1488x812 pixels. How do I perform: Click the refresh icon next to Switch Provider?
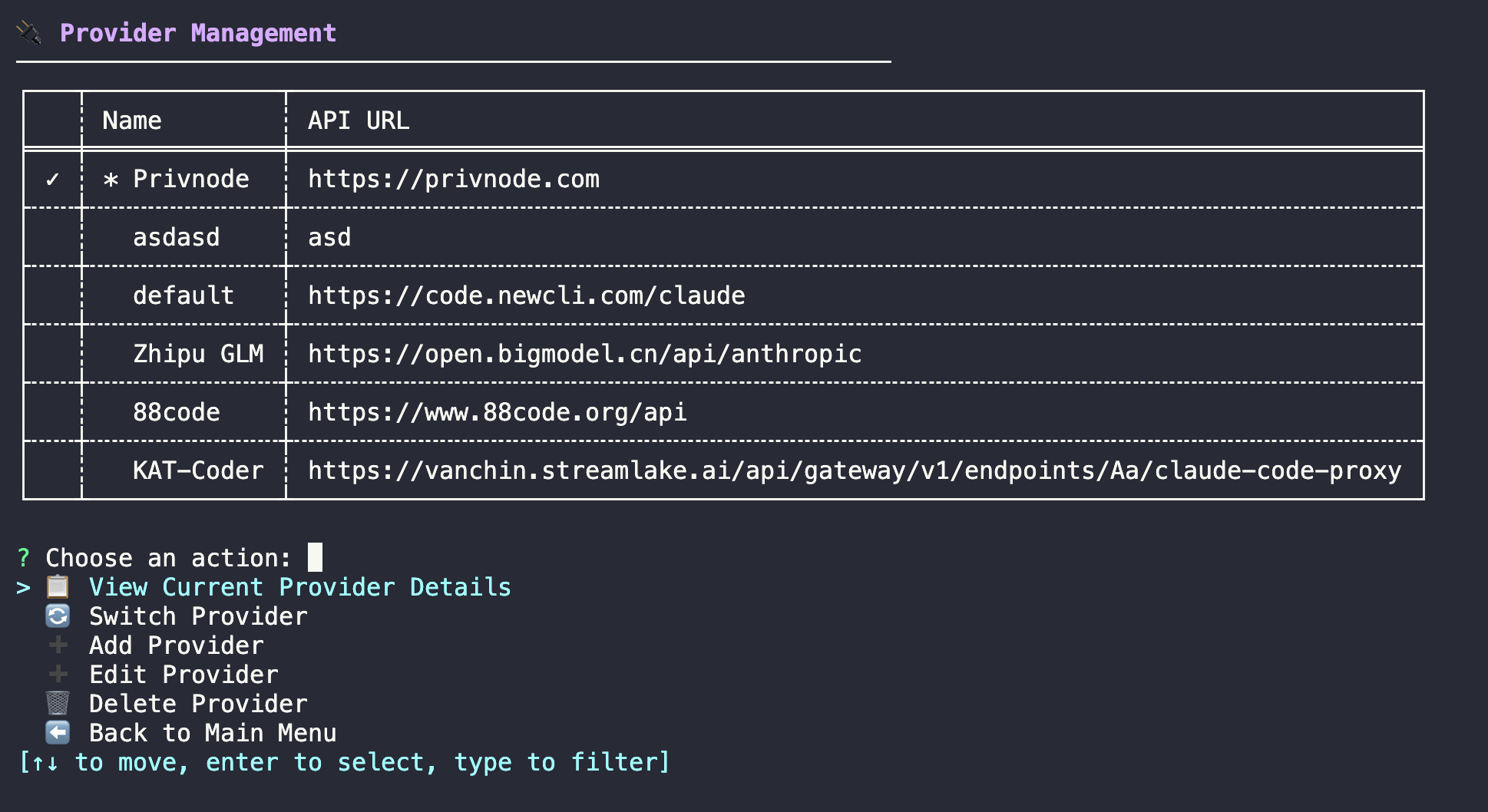[57, 616]
